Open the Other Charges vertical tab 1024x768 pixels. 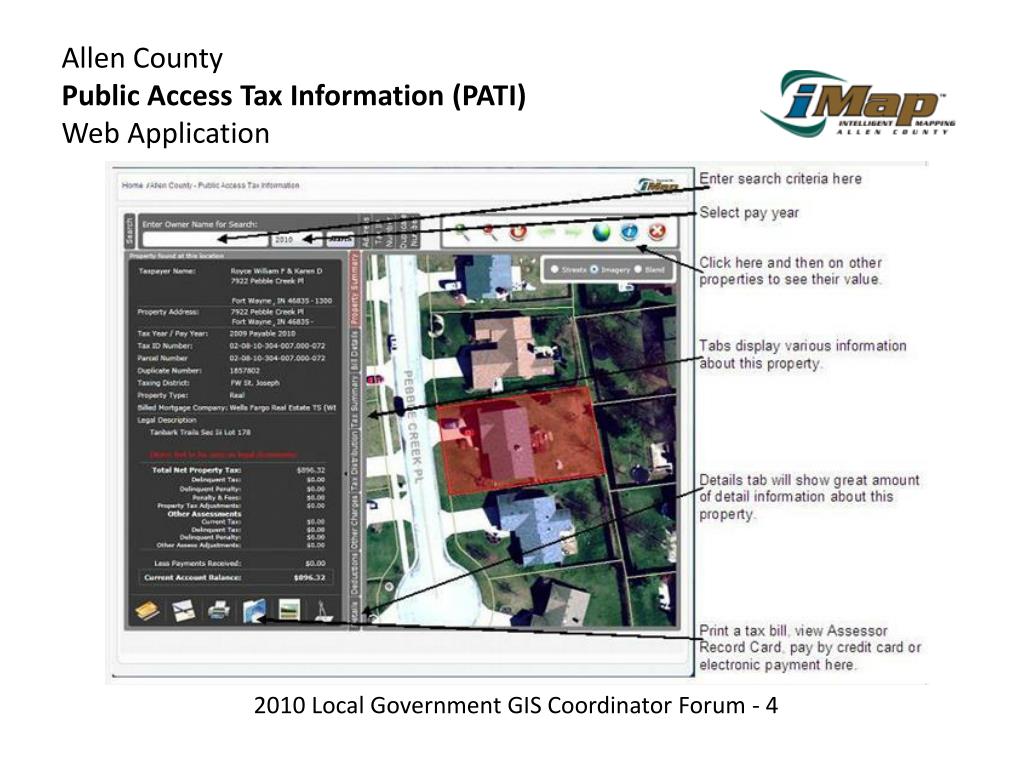click(x=355, y=522)
